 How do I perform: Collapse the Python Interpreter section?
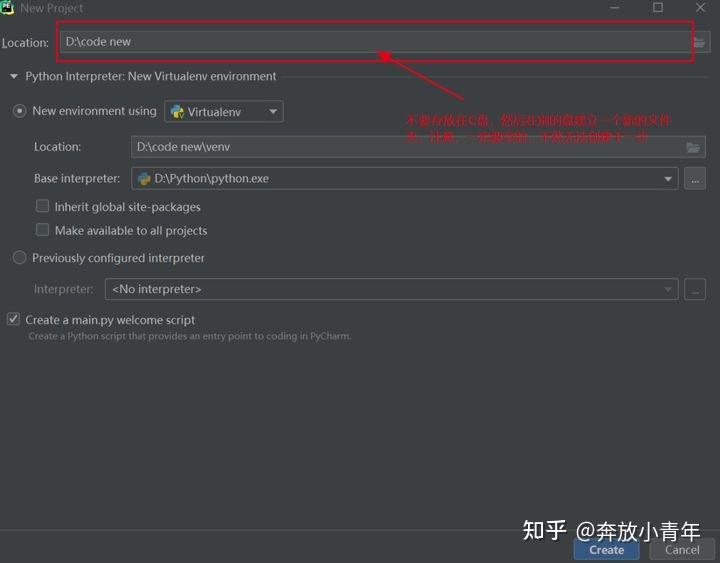tap(14, 76)
